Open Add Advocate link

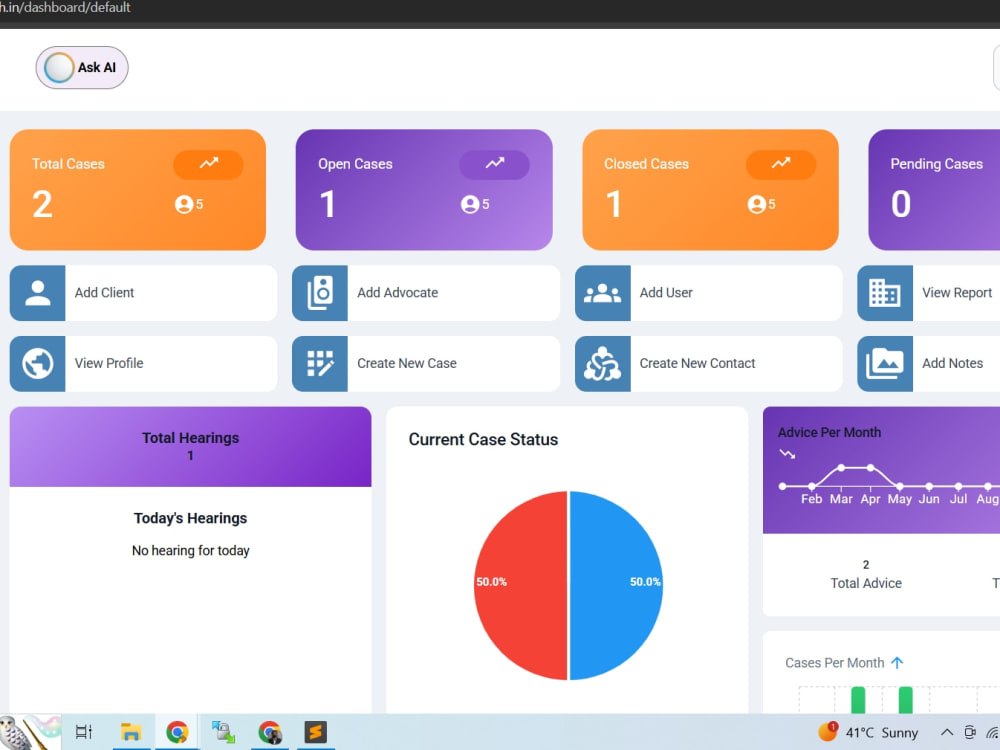click(397, 293)
